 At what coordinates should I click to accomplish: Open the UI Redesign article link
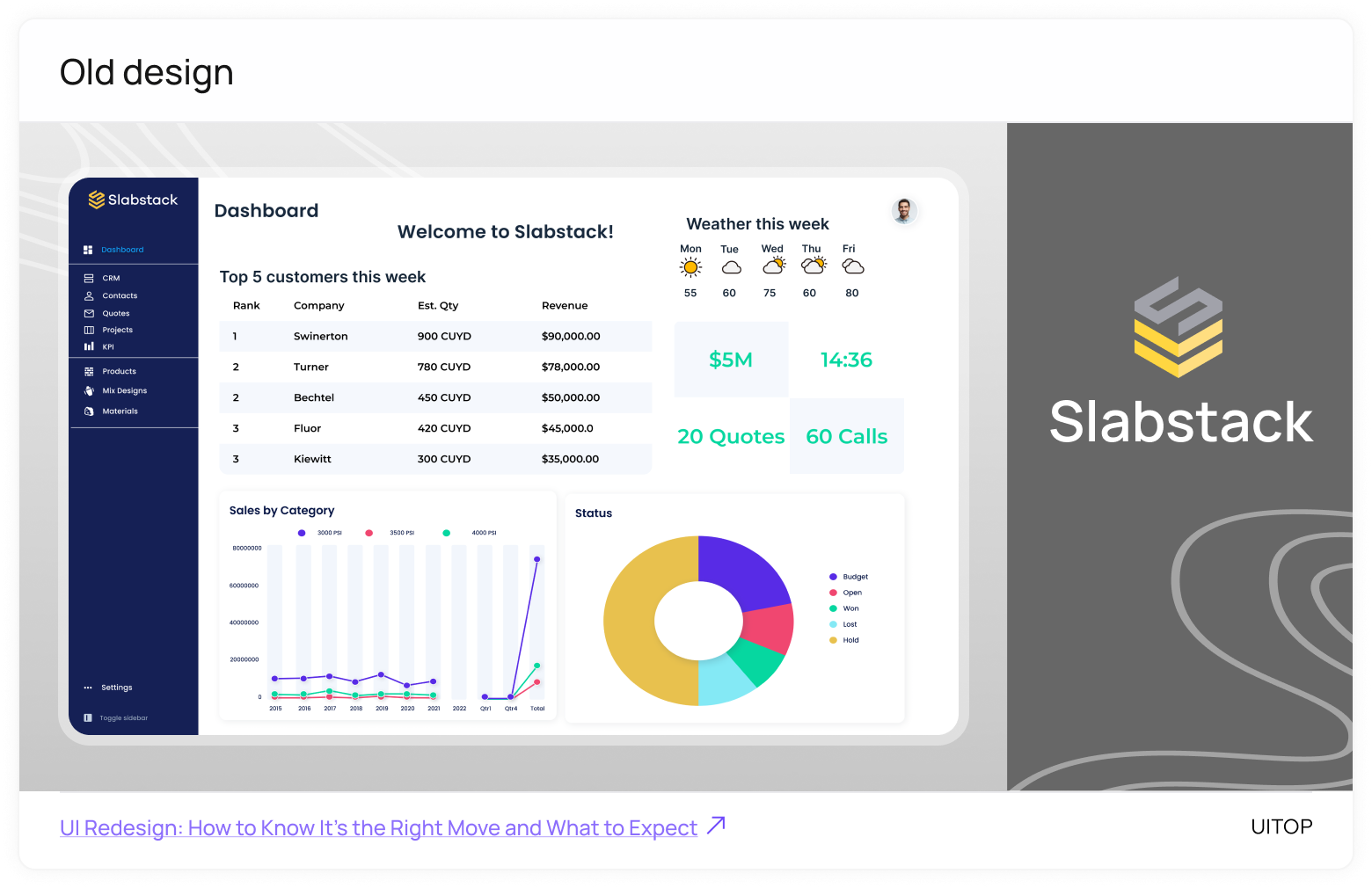point(378,827)
